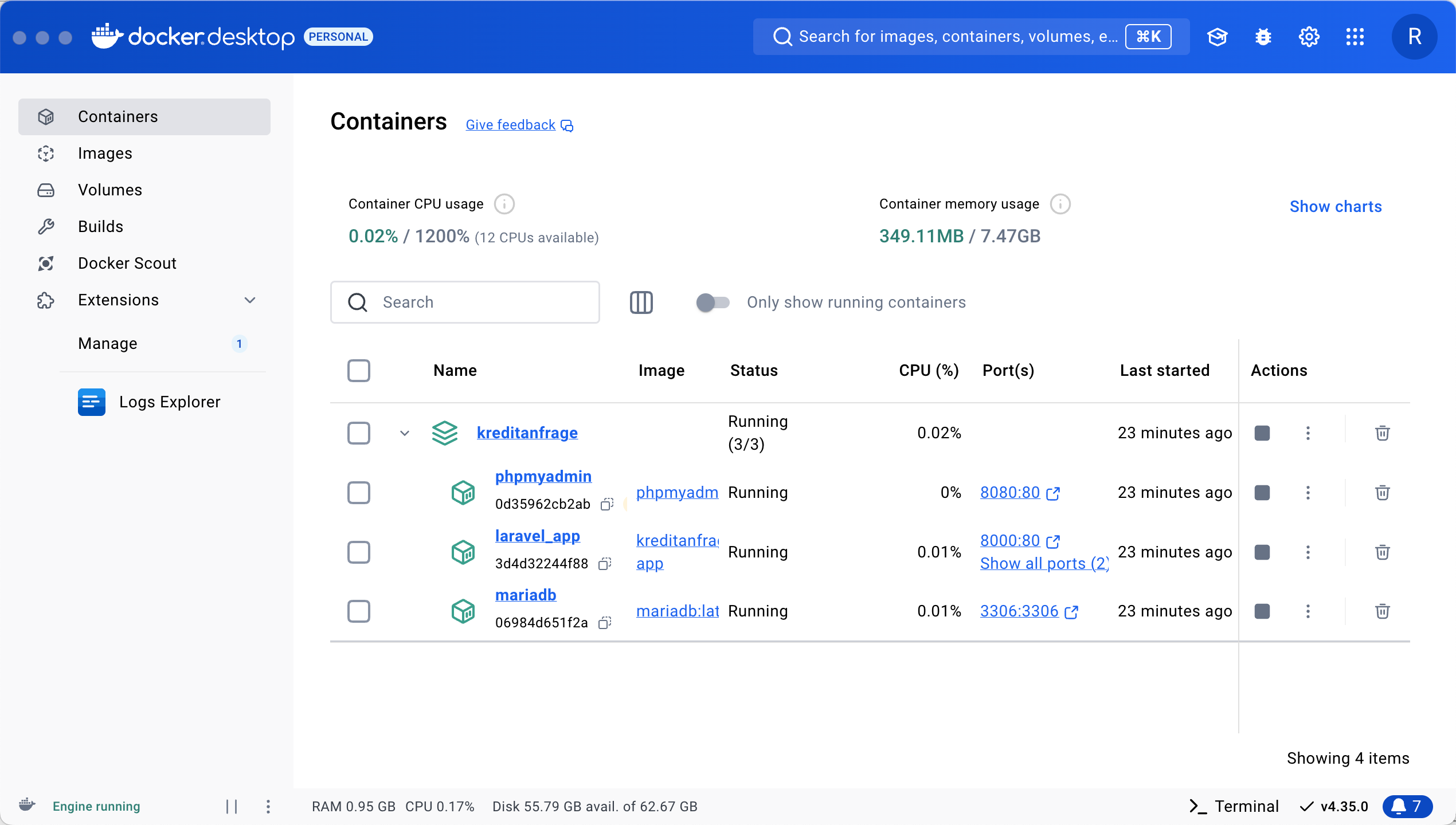The image size is (1456, 825).
Task: Open the notifications bell showing 7
Action: point(1407,807)
